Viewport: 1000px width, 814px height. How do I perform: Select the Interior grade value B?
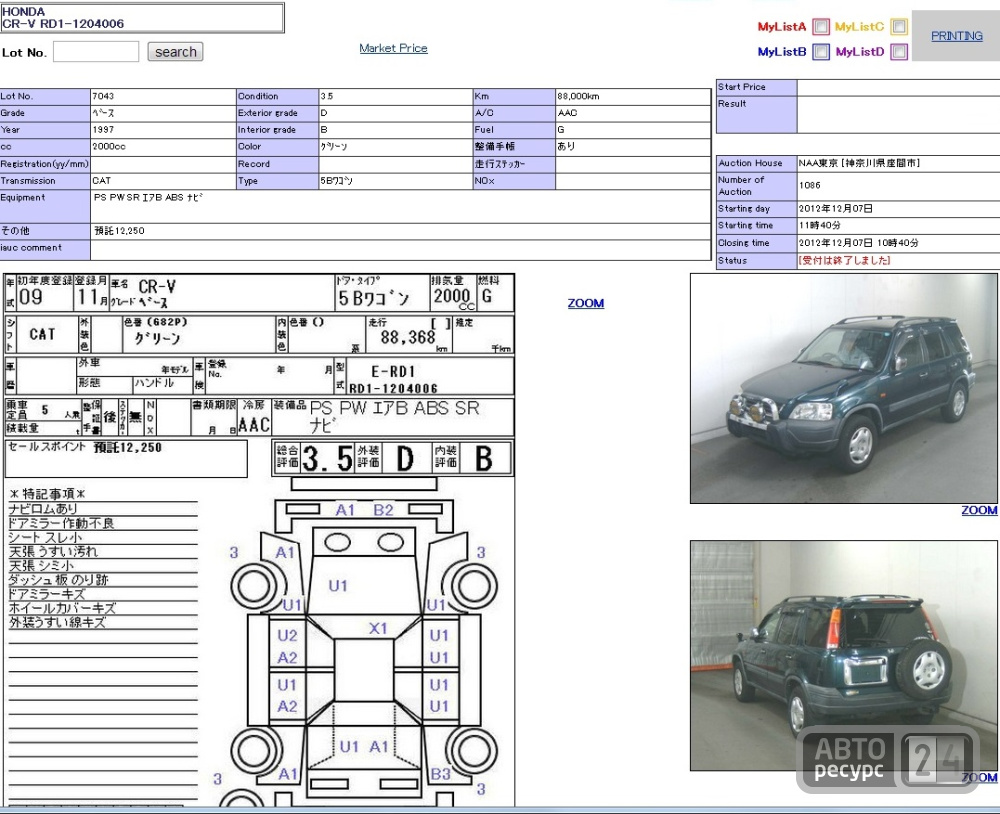(324, 130)
